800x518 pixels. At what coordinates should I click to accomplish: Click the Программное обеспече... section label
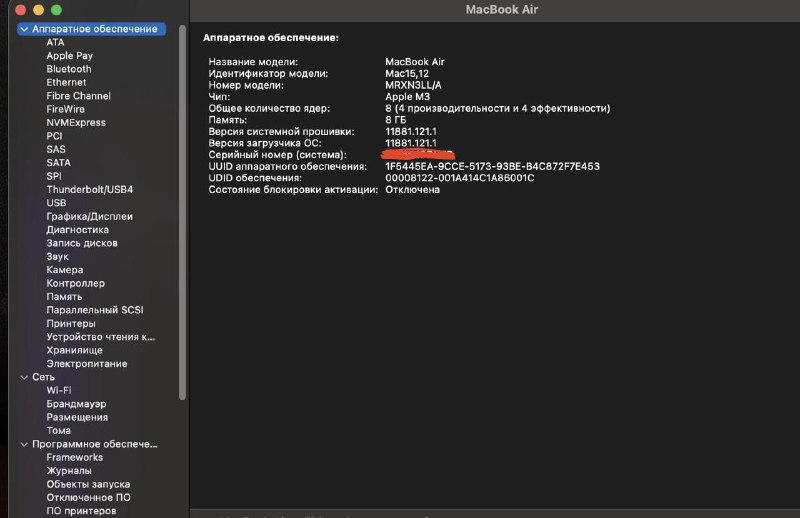pyautogui.click(x=94, y=444)
